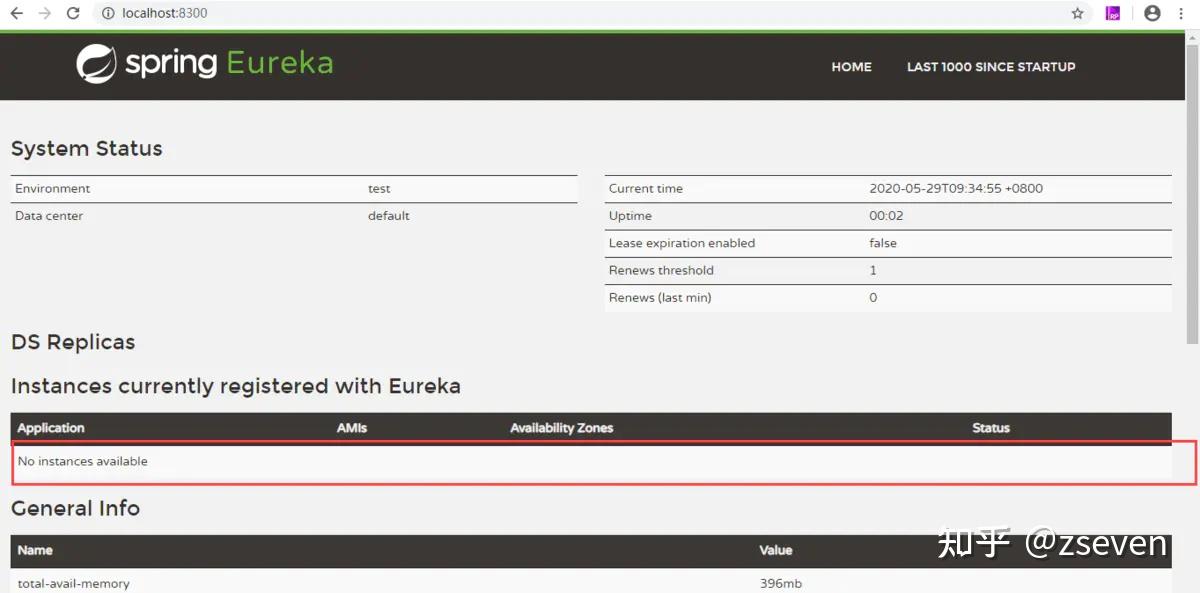Open the site information icon in the address bar
This screenshot has height=593, width=1200.
[107, 13]
